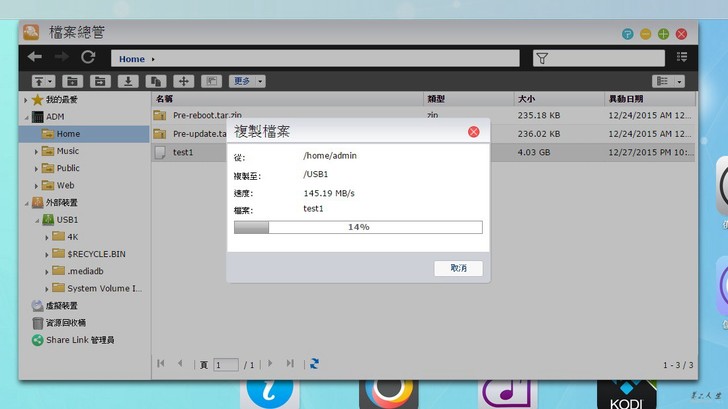Close the 複製檔案 dialog
This screenshot has height=409, width=728.
coord(474,132)
